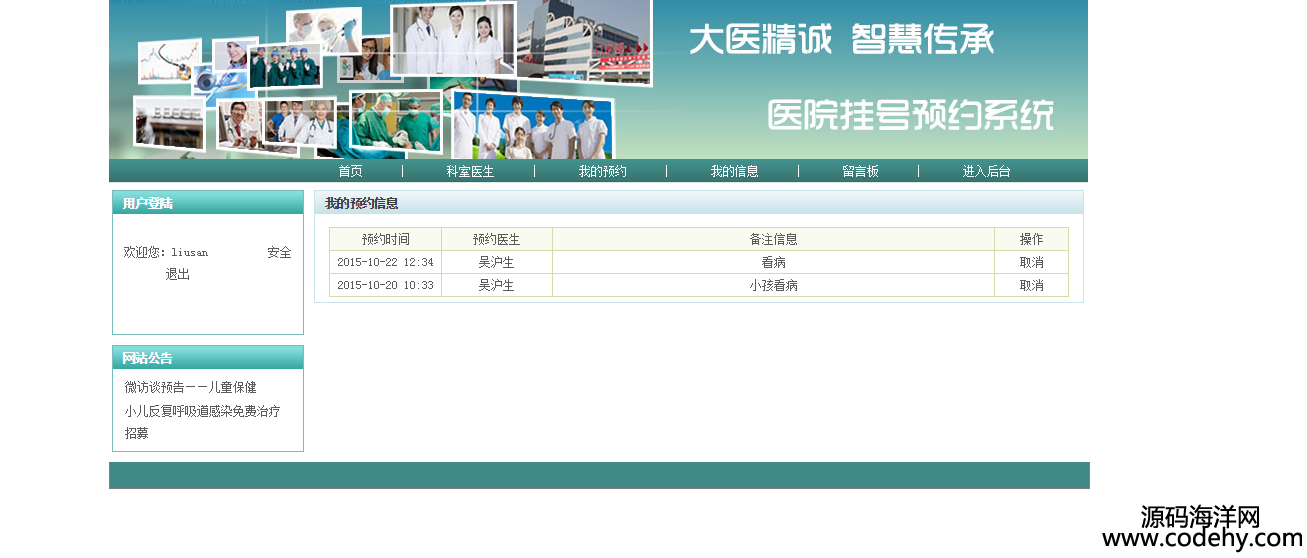Click the 安全退出 logout link
The height and width of the screenshot is (558, 1307).
[279, 253]
